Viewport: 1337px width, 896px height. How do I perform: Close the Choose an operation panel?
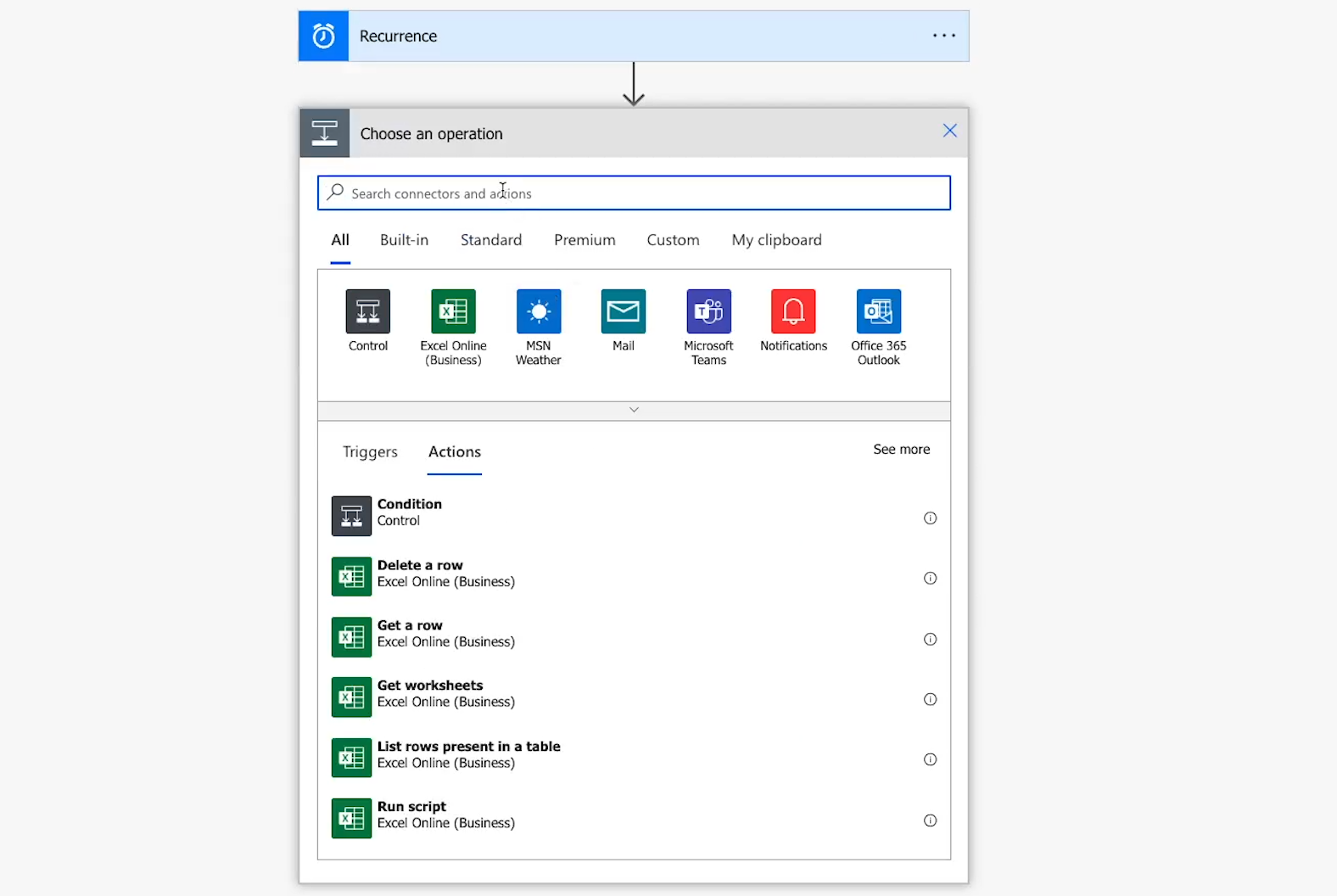click(x=950, y=131)
